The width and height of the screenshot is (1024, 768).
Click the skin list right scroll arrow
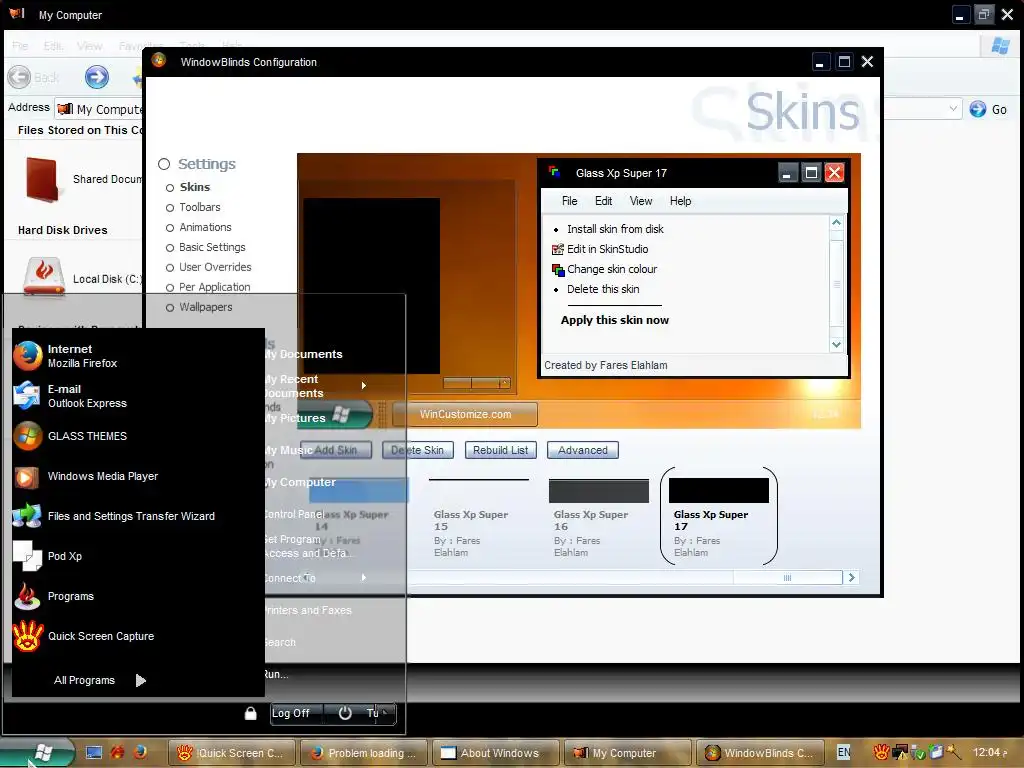coord(851,577)
